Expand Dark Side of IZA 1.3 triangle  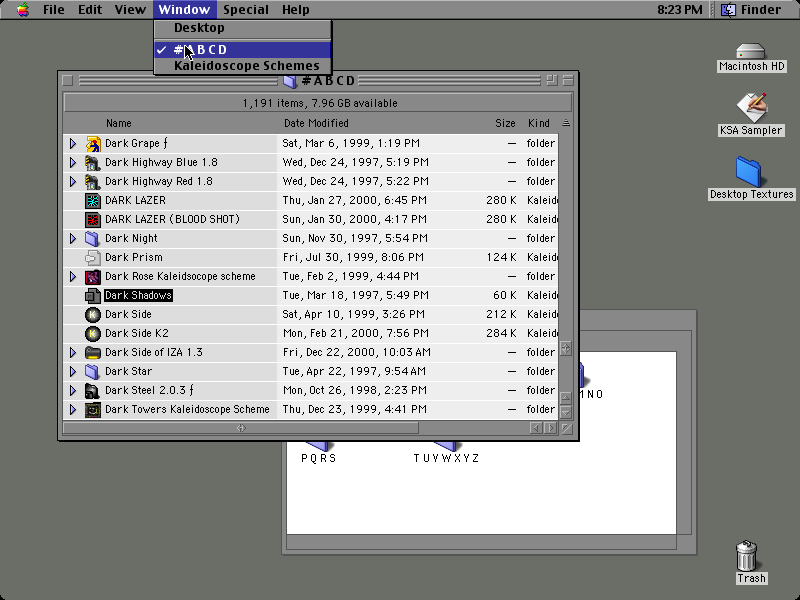coord(72,353)
